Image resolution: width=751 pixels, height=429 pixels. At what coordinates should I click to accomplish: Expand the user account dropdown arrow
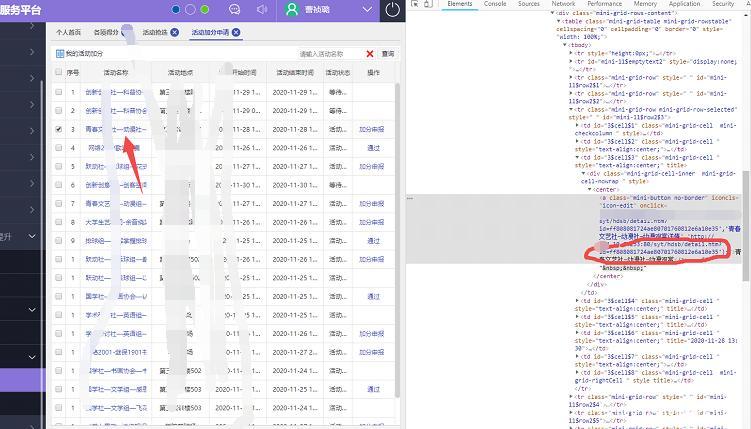(369, 10)
